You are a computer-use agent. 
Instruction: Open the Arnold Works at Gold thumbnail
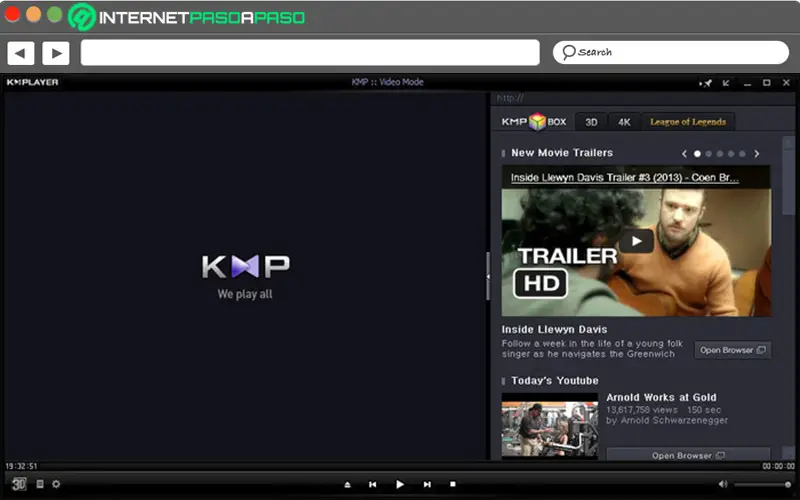pyautogui.click(x=549, y=427)
